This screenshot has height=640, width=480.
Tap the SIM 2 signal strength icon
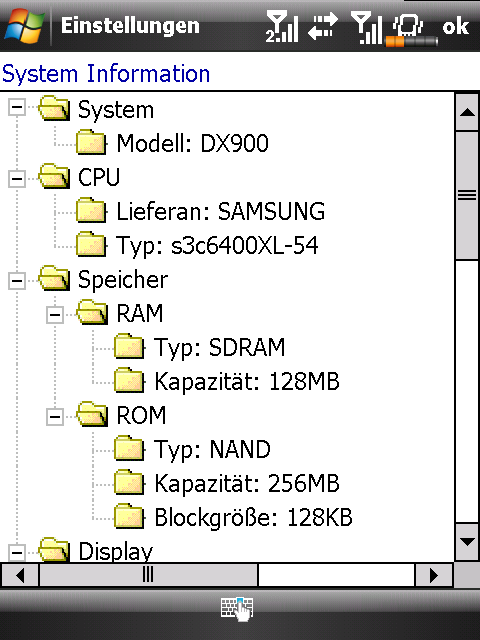click(x=282, y=26)
